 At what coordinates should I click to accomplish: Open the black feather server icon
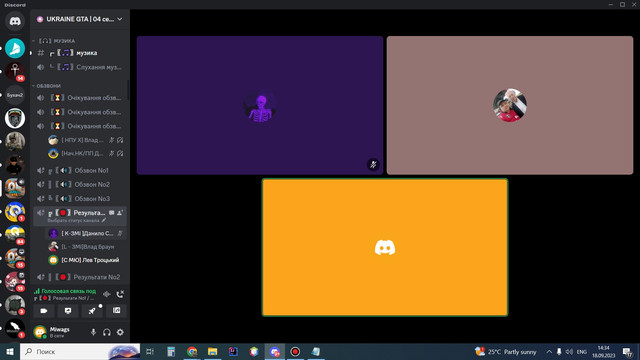click(15, 328)
